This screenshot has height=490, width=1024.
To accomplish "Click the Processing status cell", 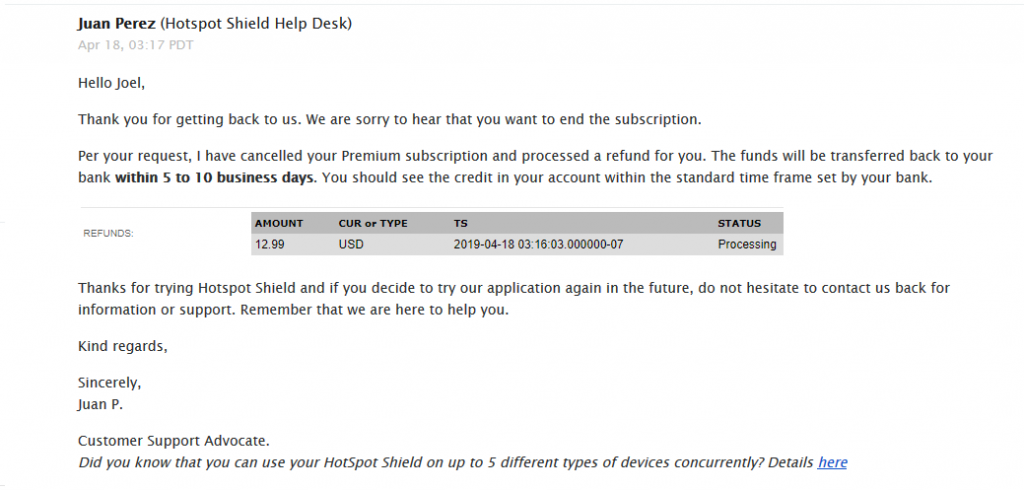I will (x=747, y=245).
